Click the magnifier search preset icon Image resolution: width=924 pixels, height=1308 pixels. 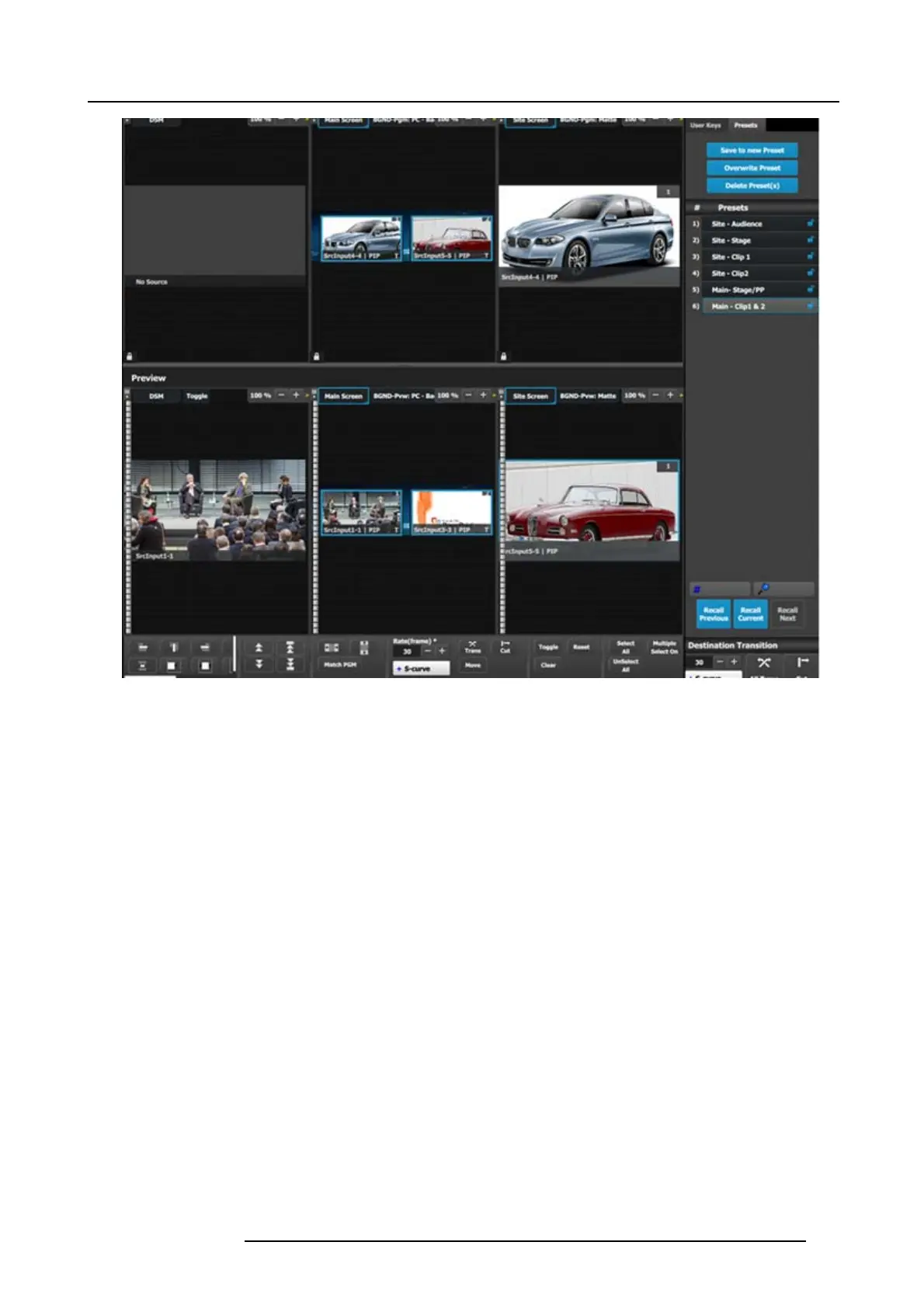point(763,590)
